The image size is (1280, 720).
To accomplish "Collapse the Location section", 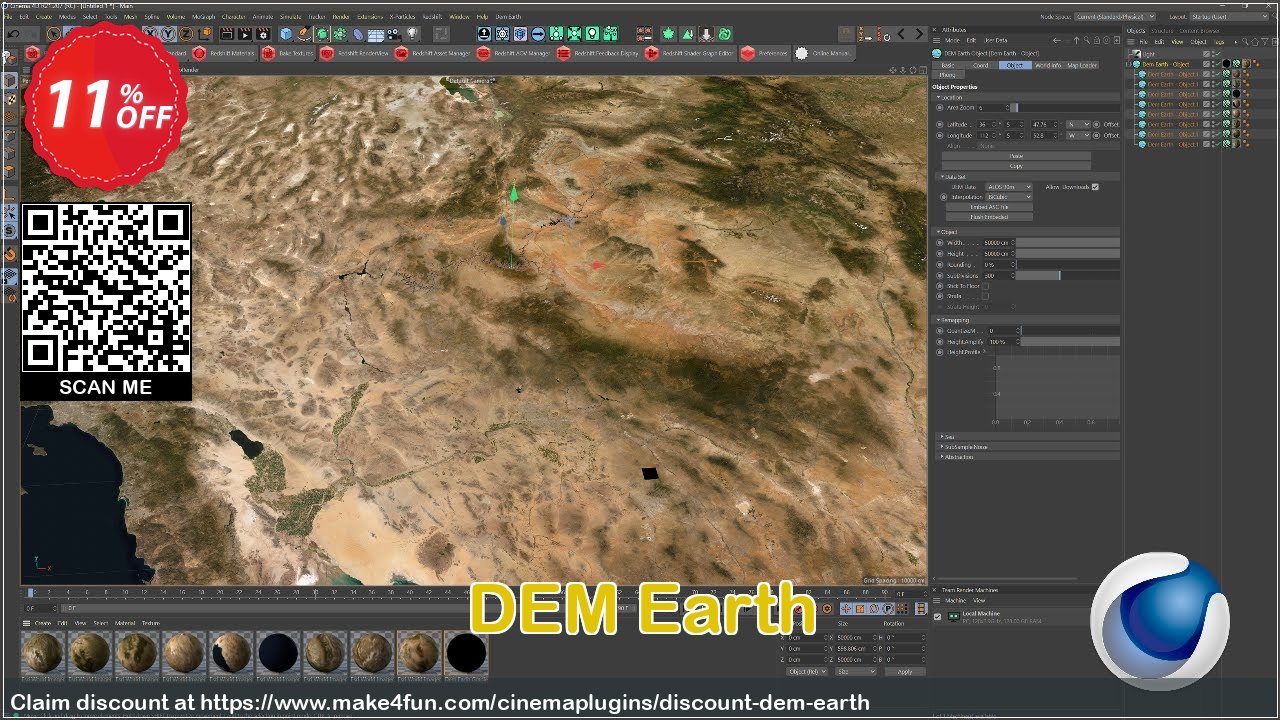I will (x=938, y=97).
